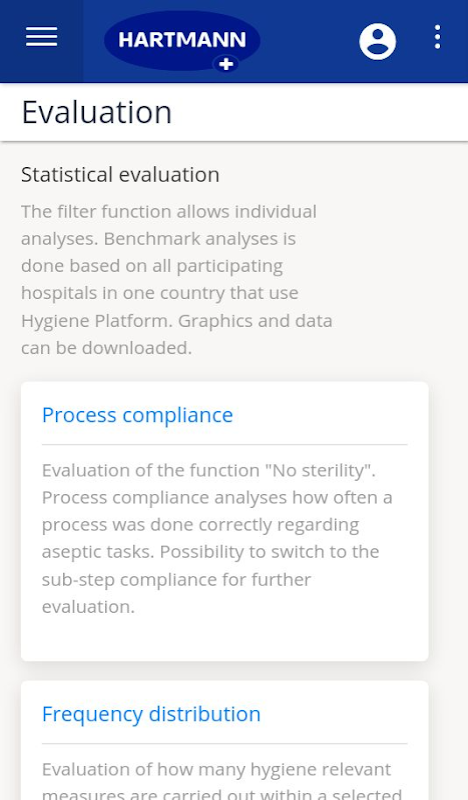This screenshot has height=800, width=468.
Task: Click empty space inside Process compliance card bottom
Action: 225,639
